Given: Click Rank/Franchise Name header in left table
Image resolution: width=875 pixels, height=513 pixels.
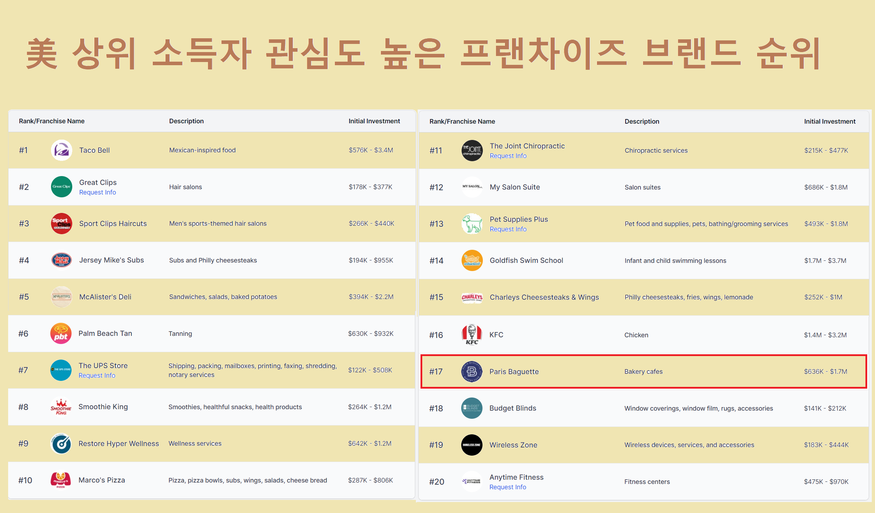Looking at the screenshot, I should click(52, 121).
